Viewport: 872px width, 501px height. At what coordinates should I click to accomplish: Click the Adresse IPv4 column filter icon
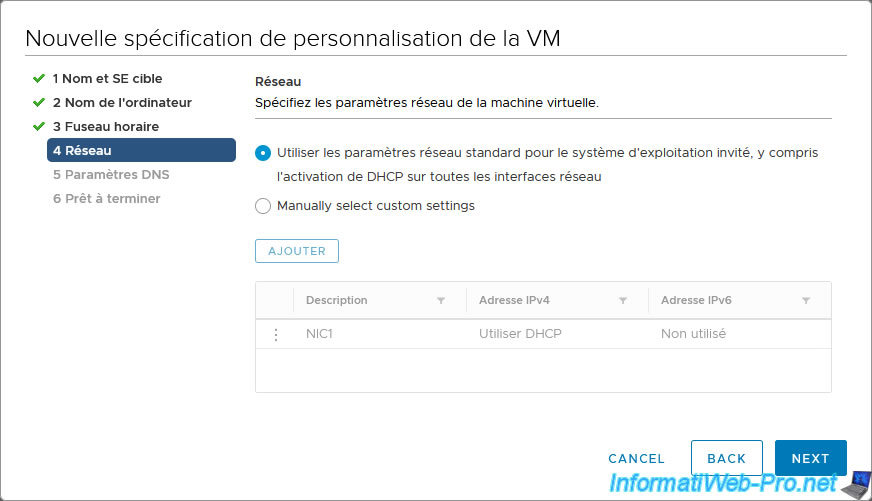(x=623, y=301)
